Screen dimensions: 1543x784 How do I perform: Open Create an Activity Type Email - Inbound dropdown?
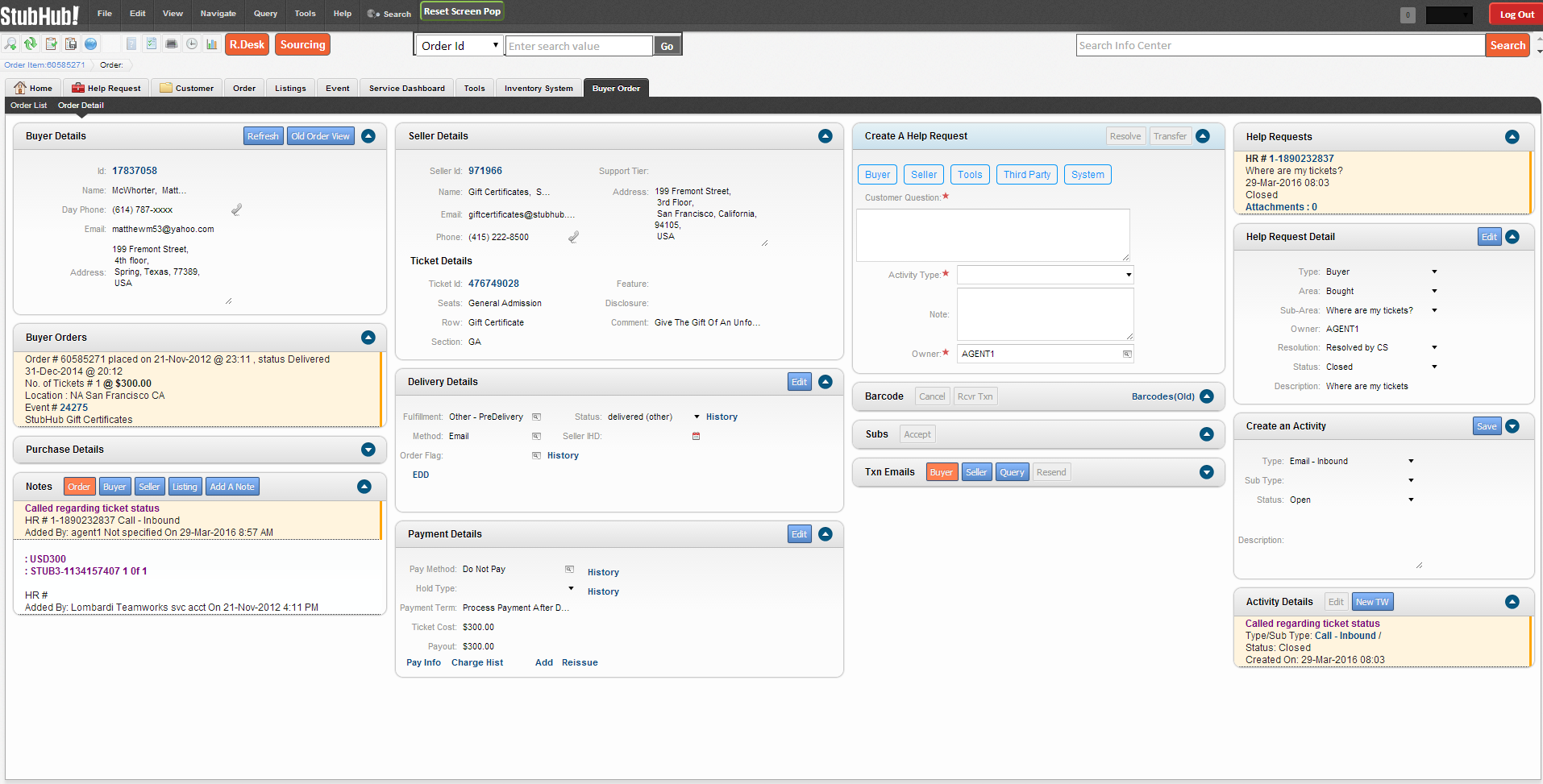click(x=1411, y=461)
